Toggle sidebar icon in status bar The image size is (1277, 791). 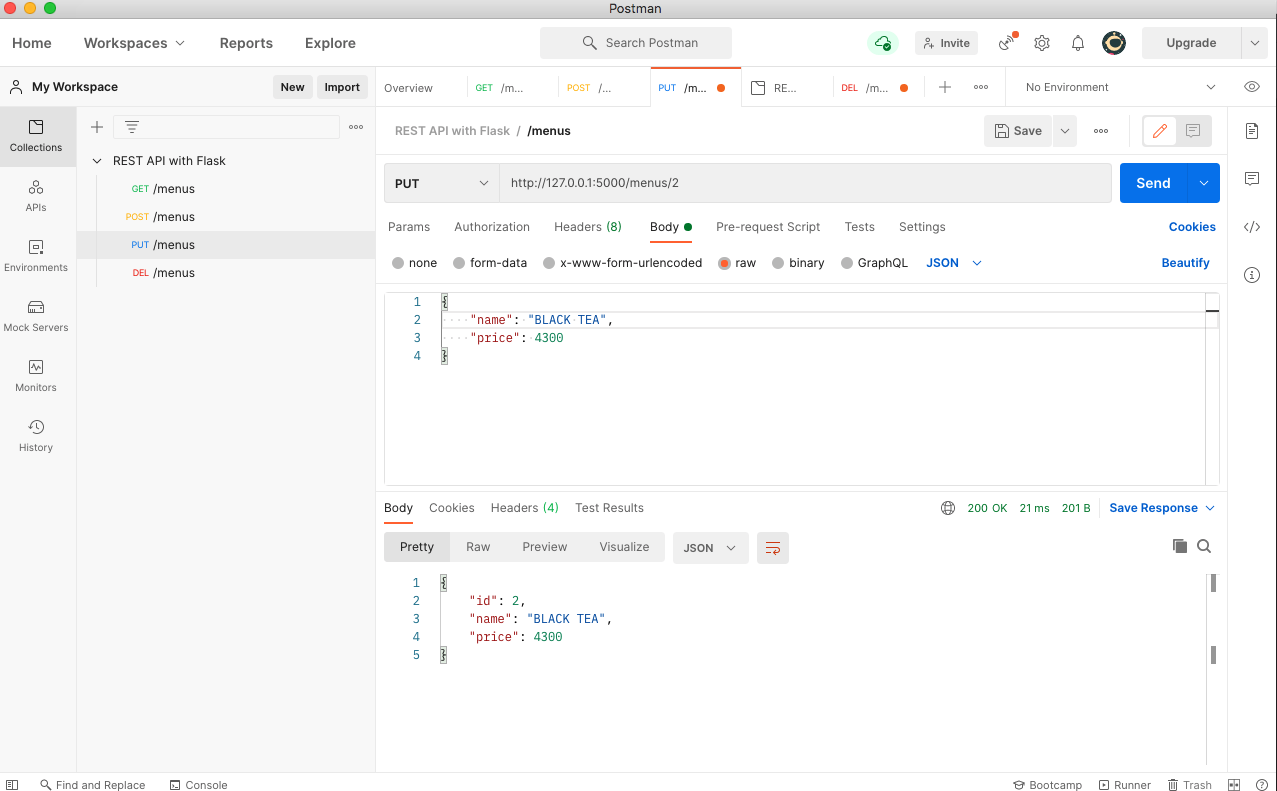pos(13,785)
